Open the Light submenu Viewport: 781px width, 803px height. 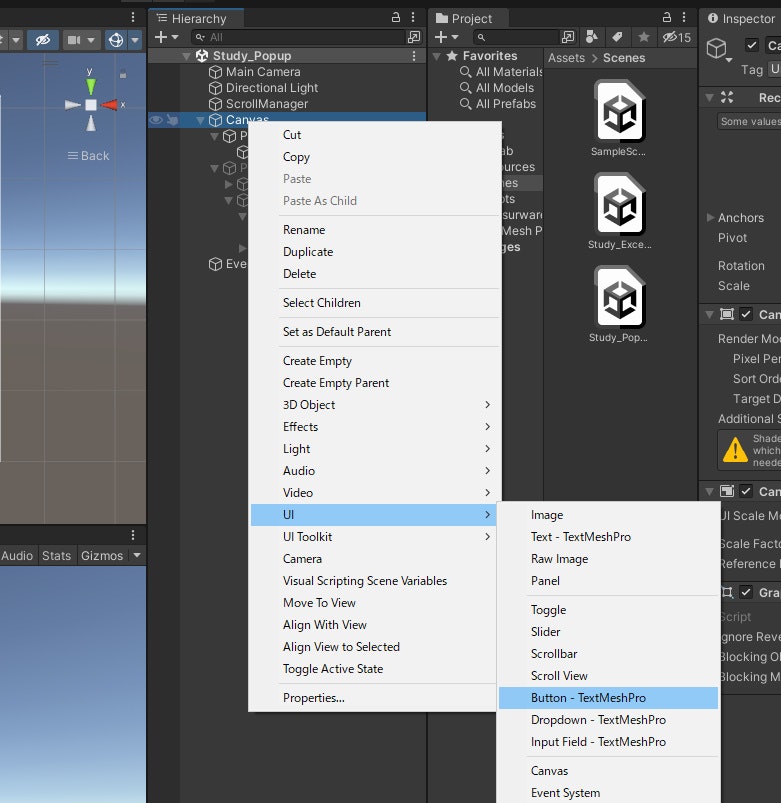tap(374, 449)
